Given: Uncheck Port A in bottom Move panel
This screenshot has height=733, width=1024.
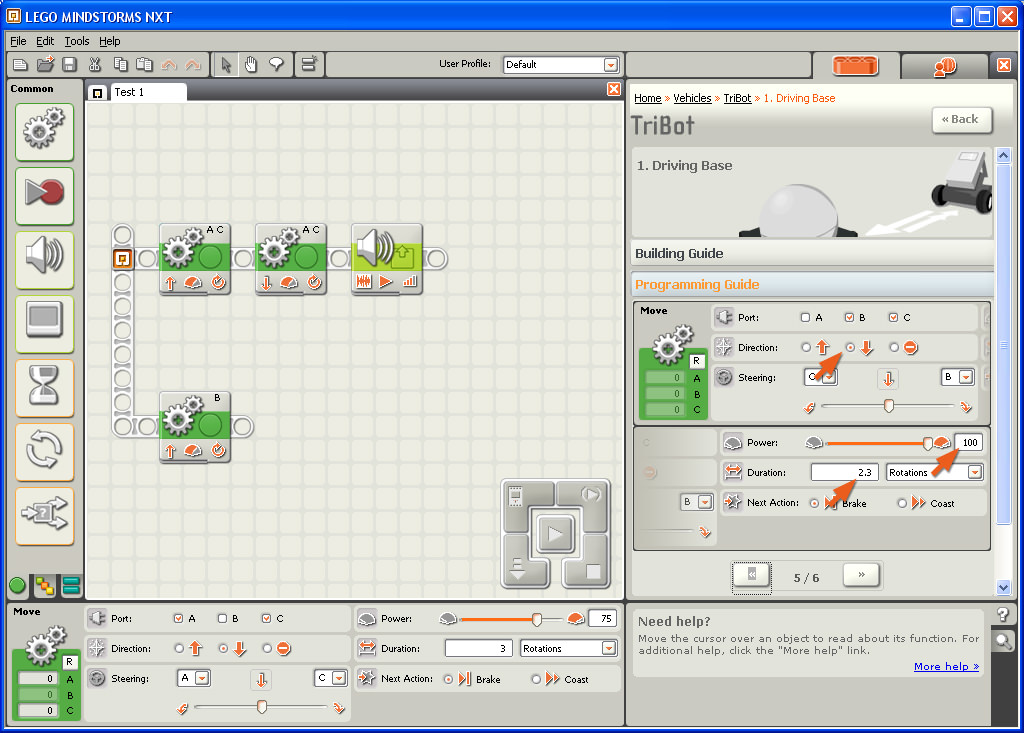Looking at the screenshot, I should (178, 619).
